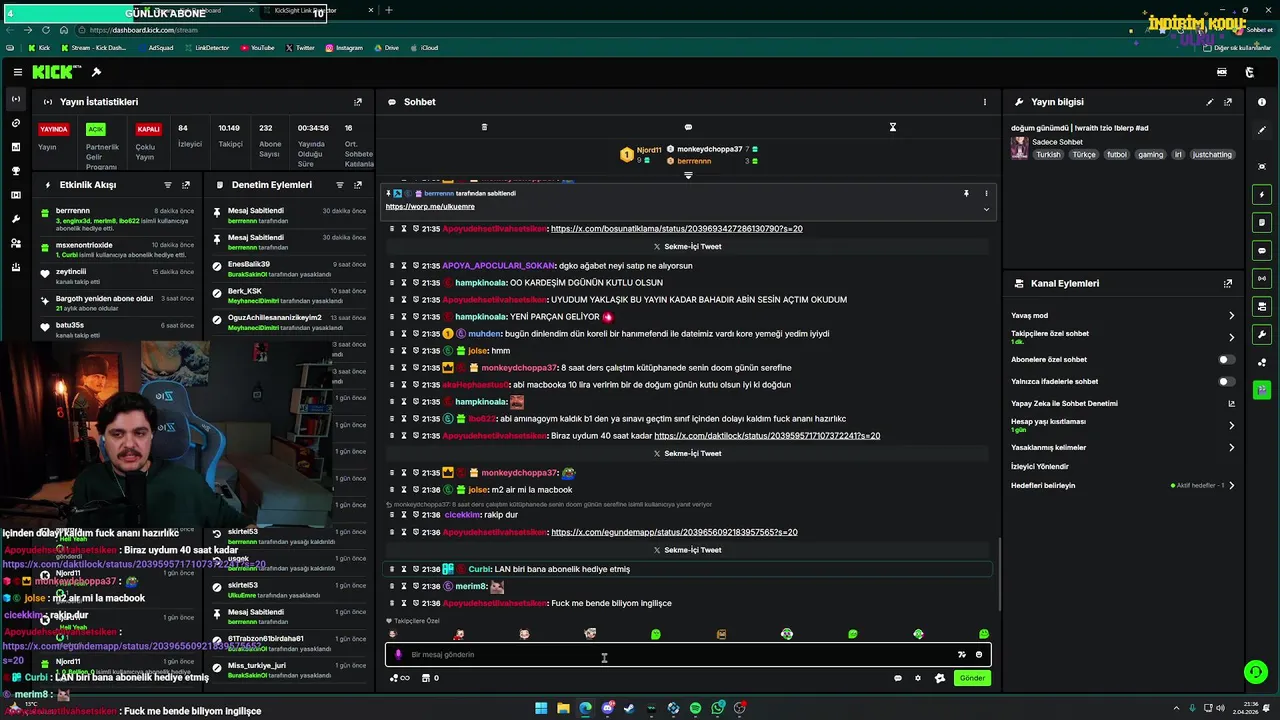Viewport: 1280px width, 720px height.
Task: Open WhatsApp from the taskbar
Action: (x=718, y=708)
